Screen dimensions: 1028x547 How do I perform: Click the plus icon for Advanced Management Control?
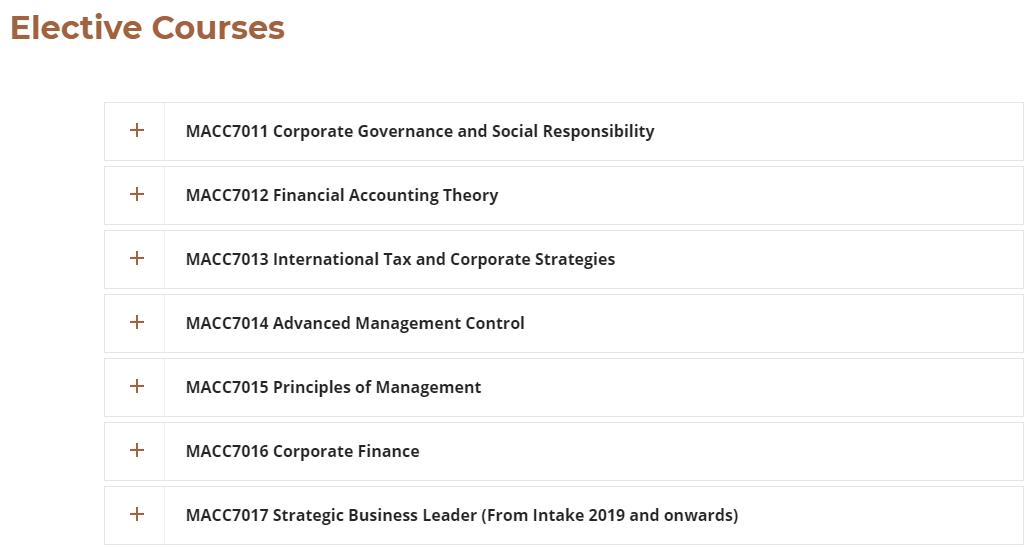[x=137, y=323]
